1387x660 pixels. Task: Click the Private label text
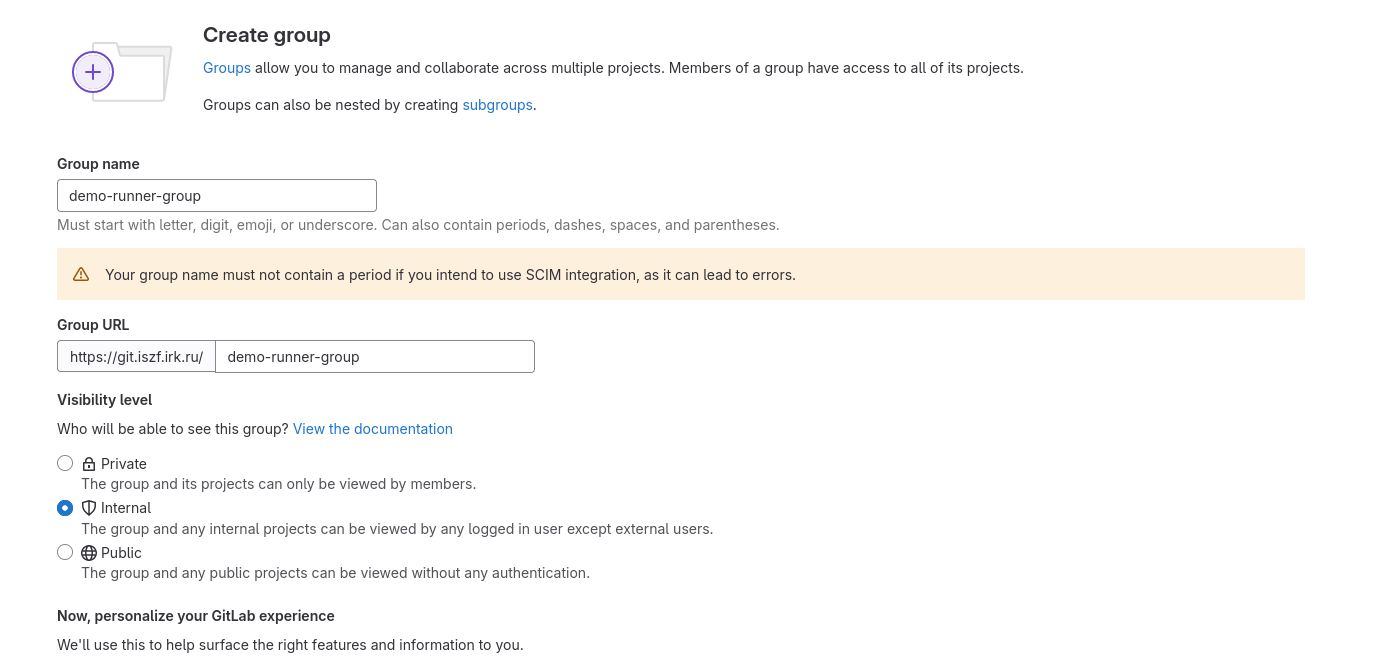click(x=124, y=464)
